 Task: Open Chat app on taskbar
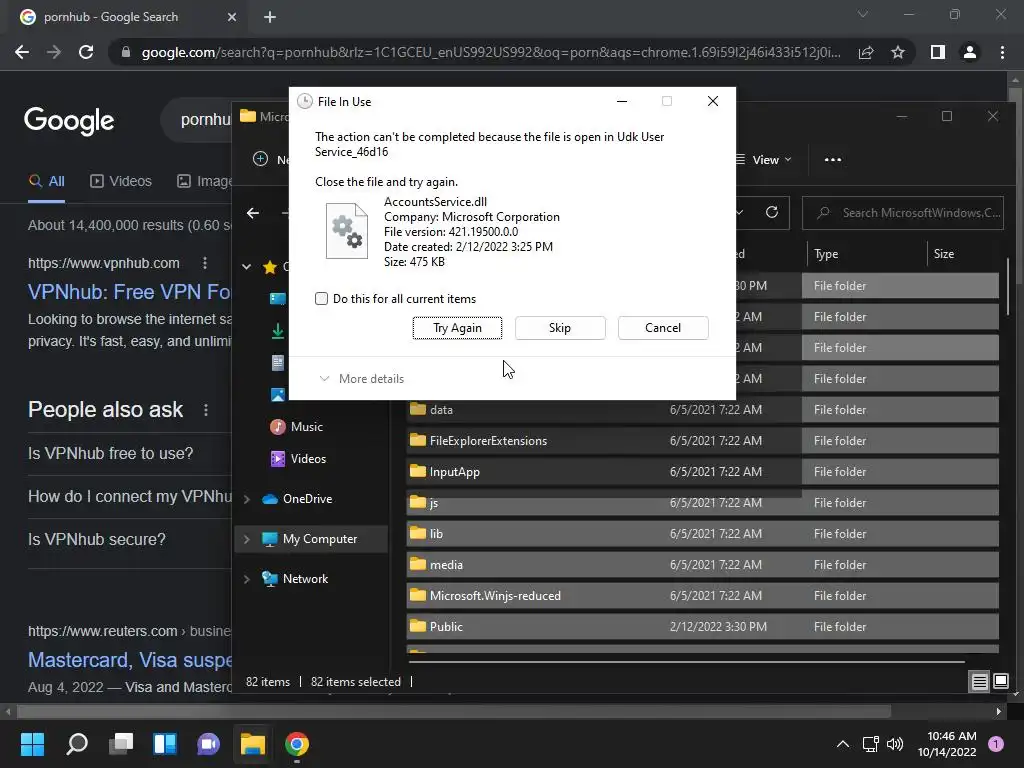coord(208,744)
